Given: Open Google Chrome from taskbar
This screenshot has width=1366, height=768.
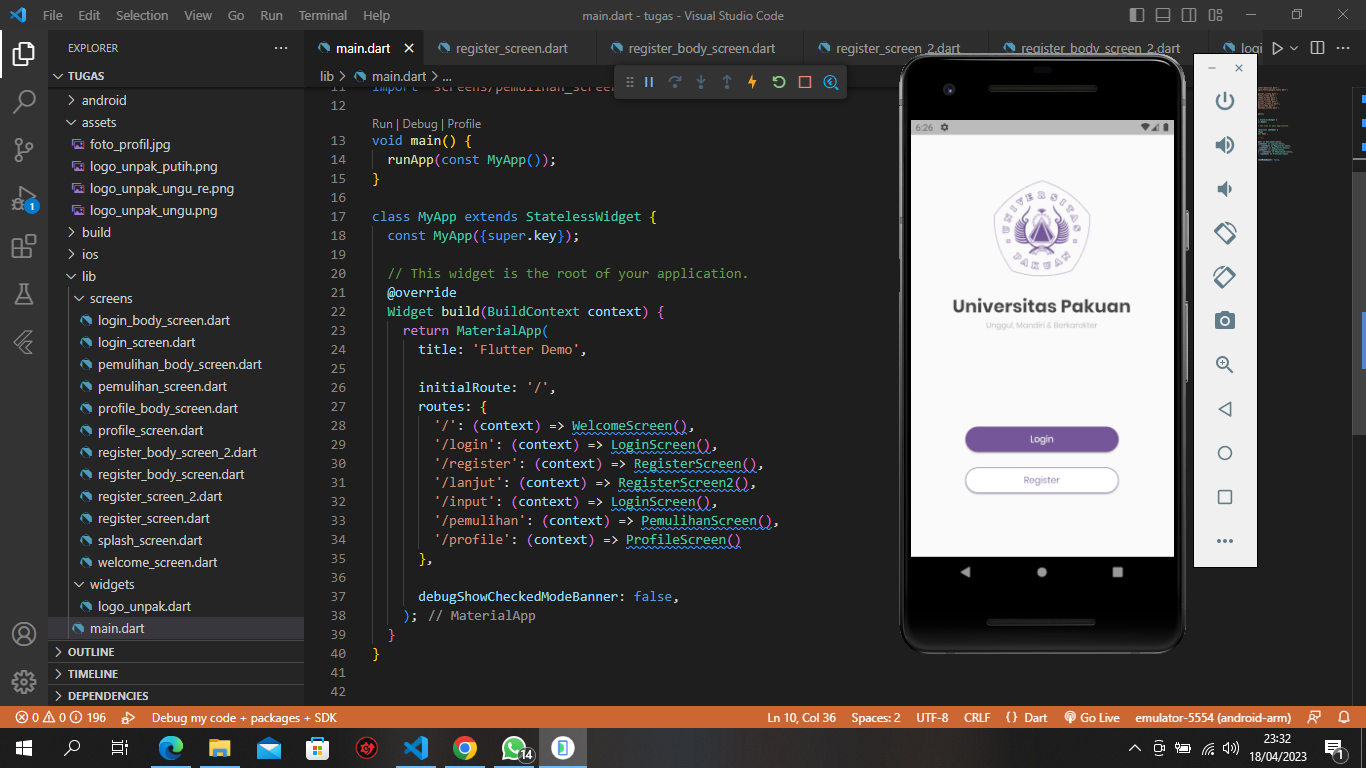Looking at the screenshot, I should click(465, 748).
